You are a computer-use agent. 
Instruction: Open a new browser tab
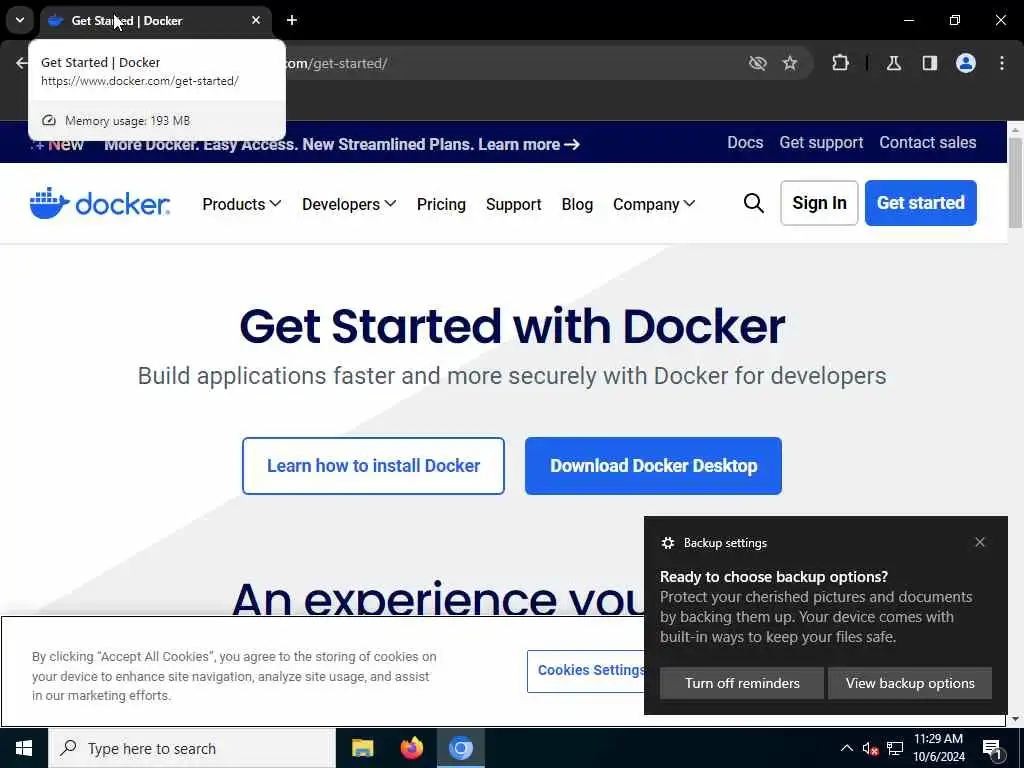point(292,20)
